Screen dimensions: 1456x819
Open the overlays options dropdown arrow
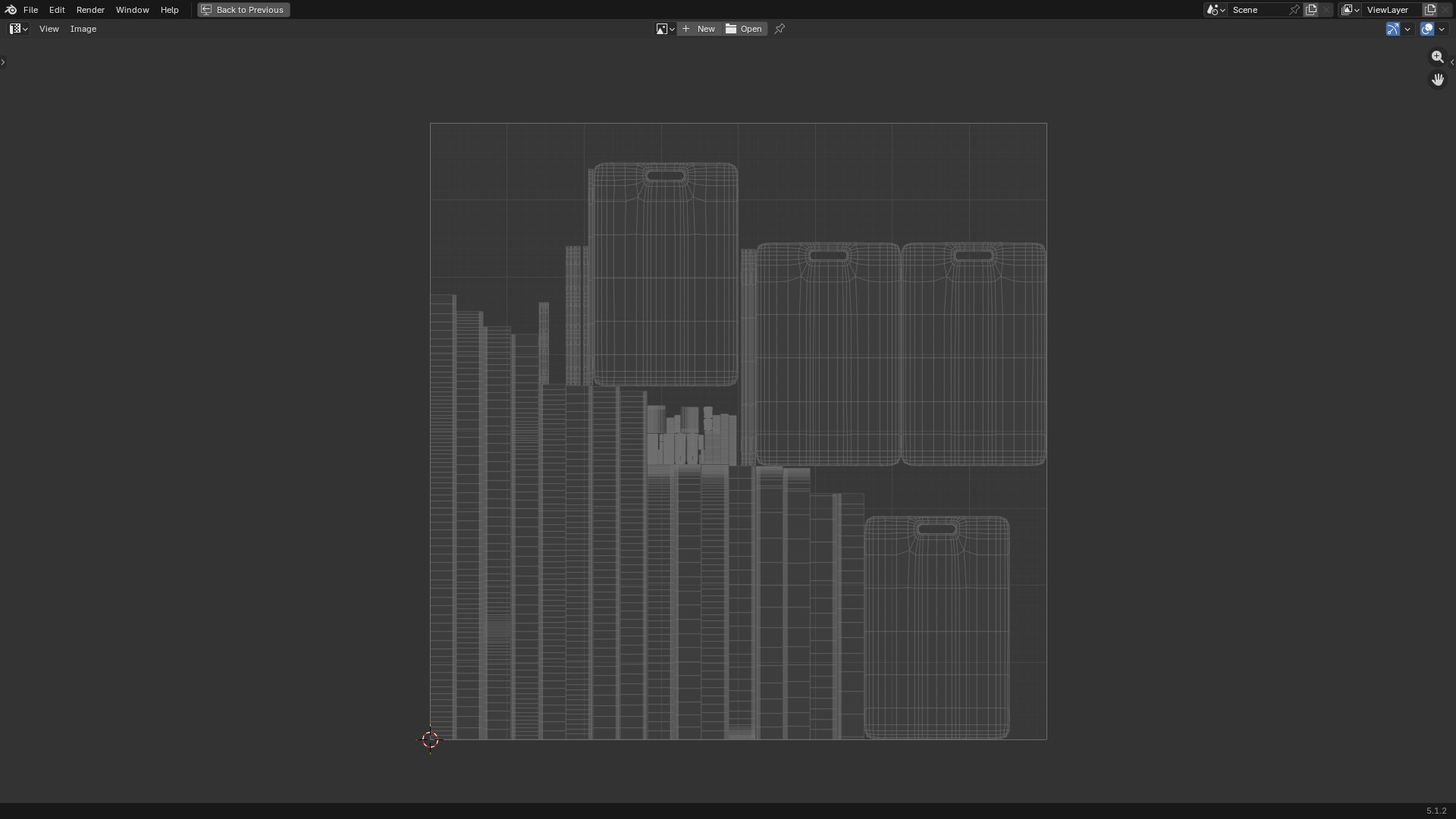tap(1442, 29)
